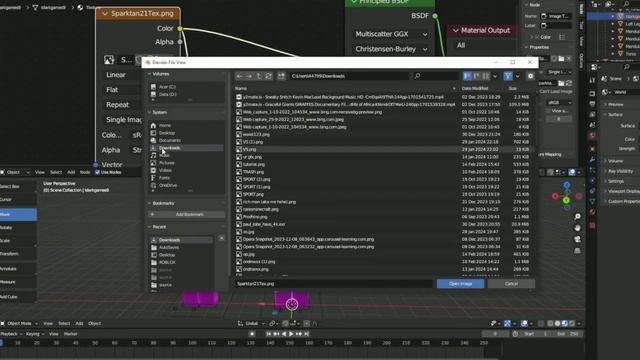Go forward in the File View navigation

[x=249, y=76]
